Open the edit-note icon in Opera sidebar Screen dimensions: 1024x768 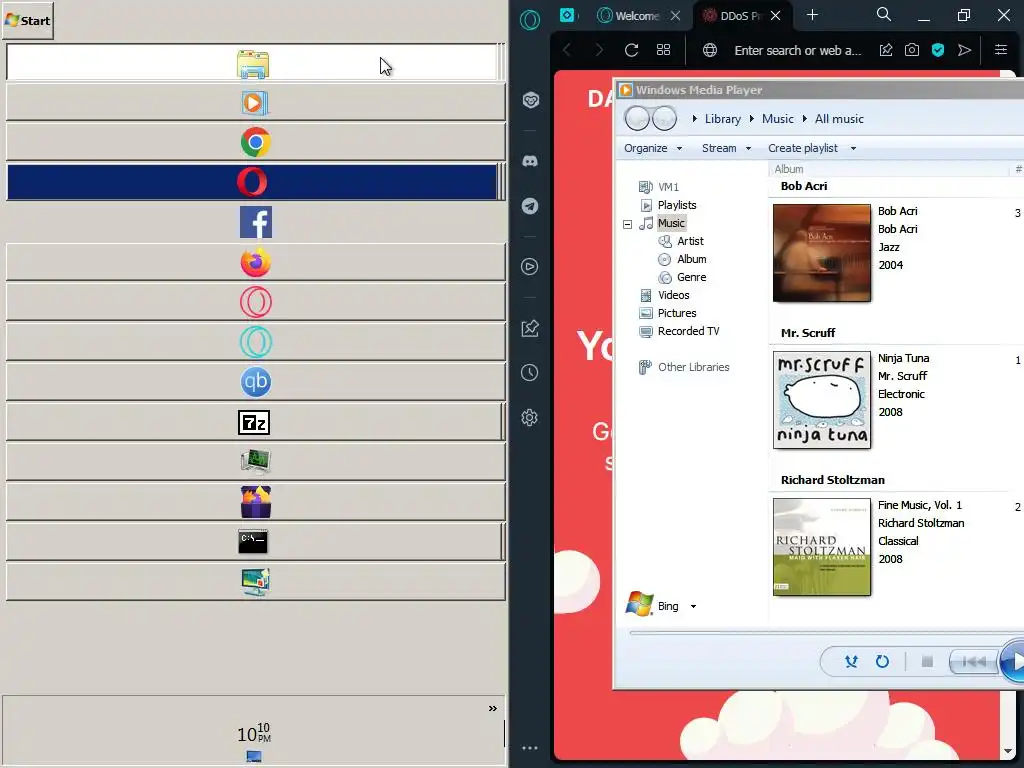tap(530, 328)
